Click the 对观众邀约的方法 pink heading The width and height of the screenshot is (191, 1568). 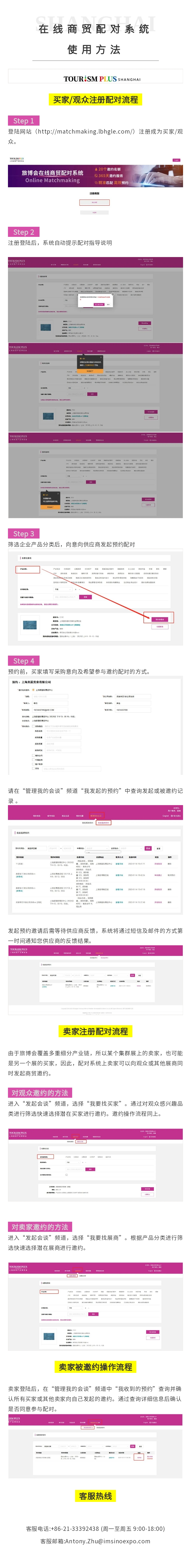point(40,1093)
